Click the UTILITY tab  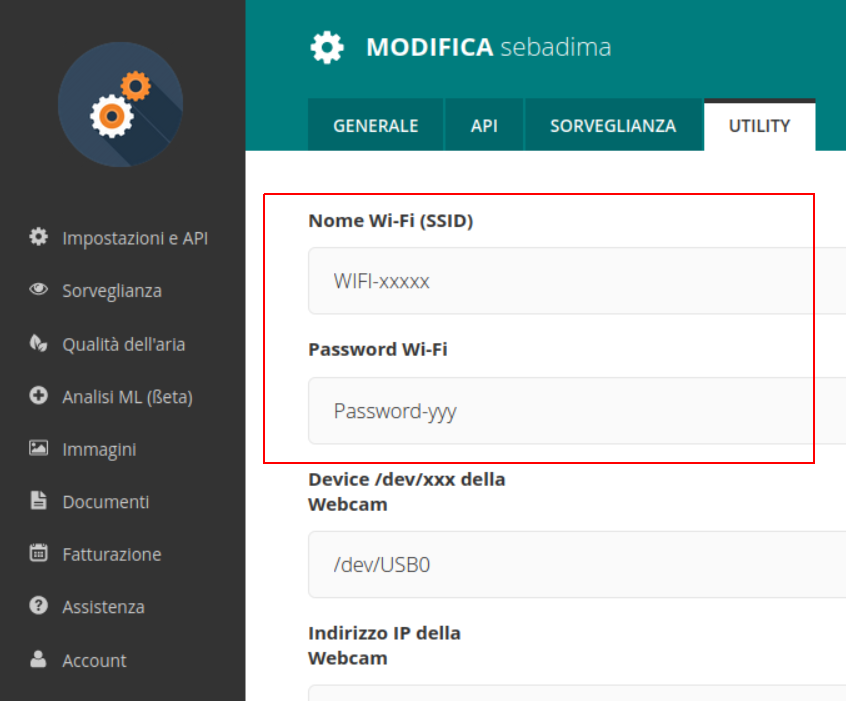(759, 125)
